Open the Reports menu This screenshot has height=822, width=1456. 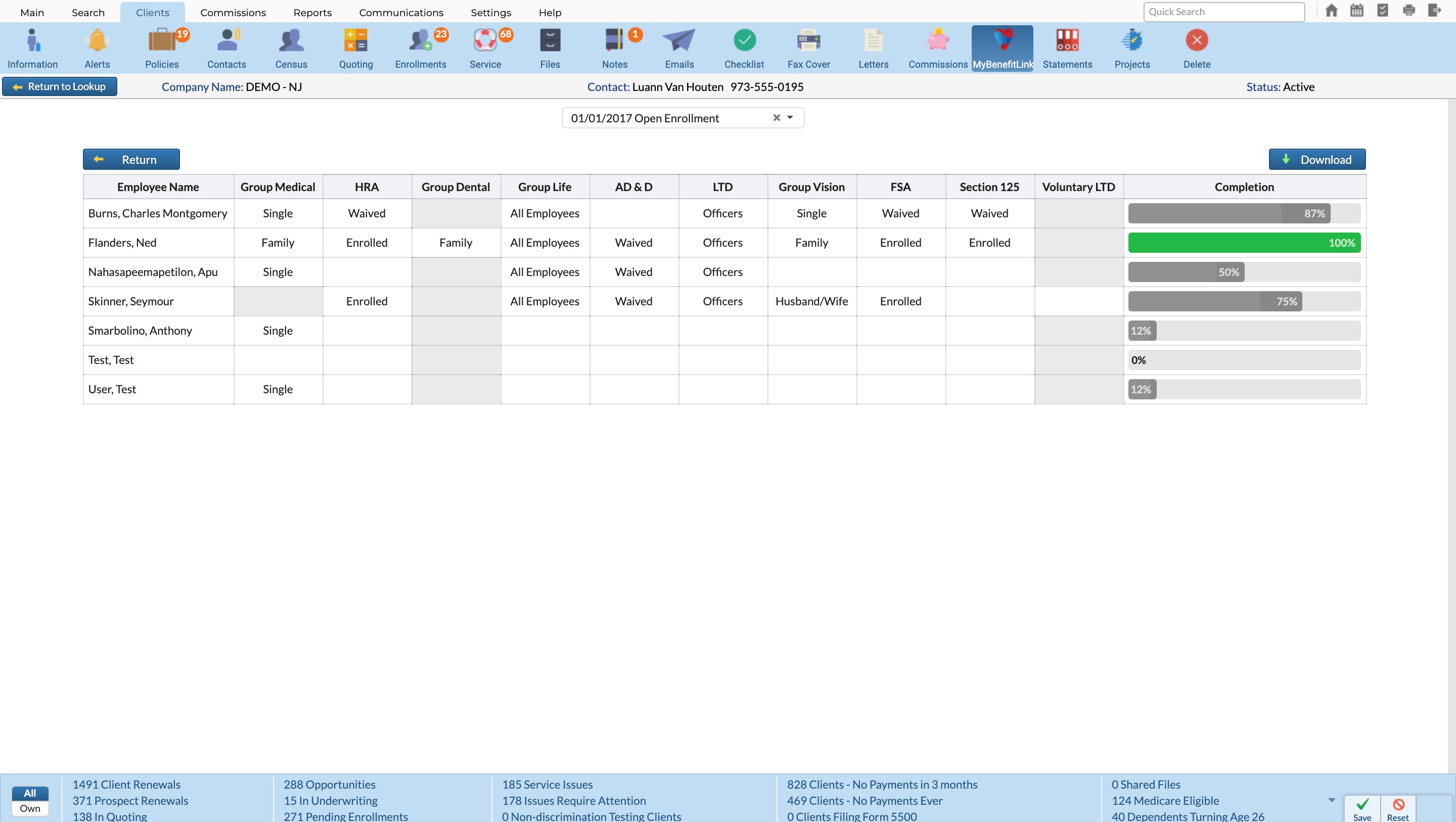point(312,13)
